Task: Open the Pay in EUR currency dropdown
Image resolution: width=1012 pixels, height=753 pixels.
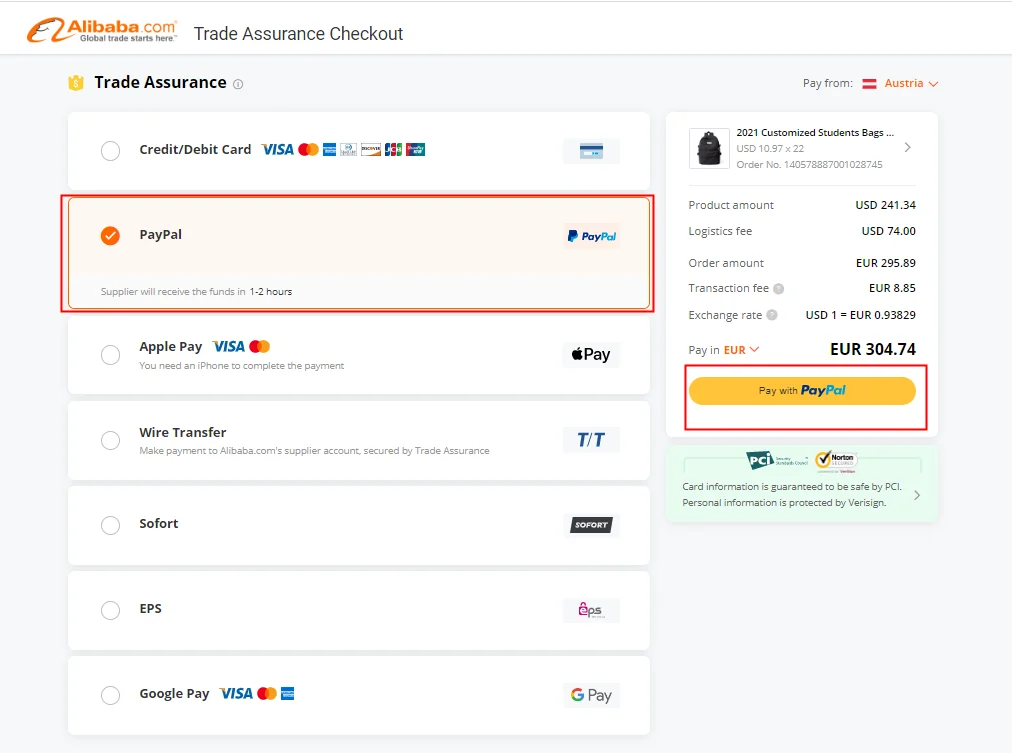Action: (x=741, y=350)
